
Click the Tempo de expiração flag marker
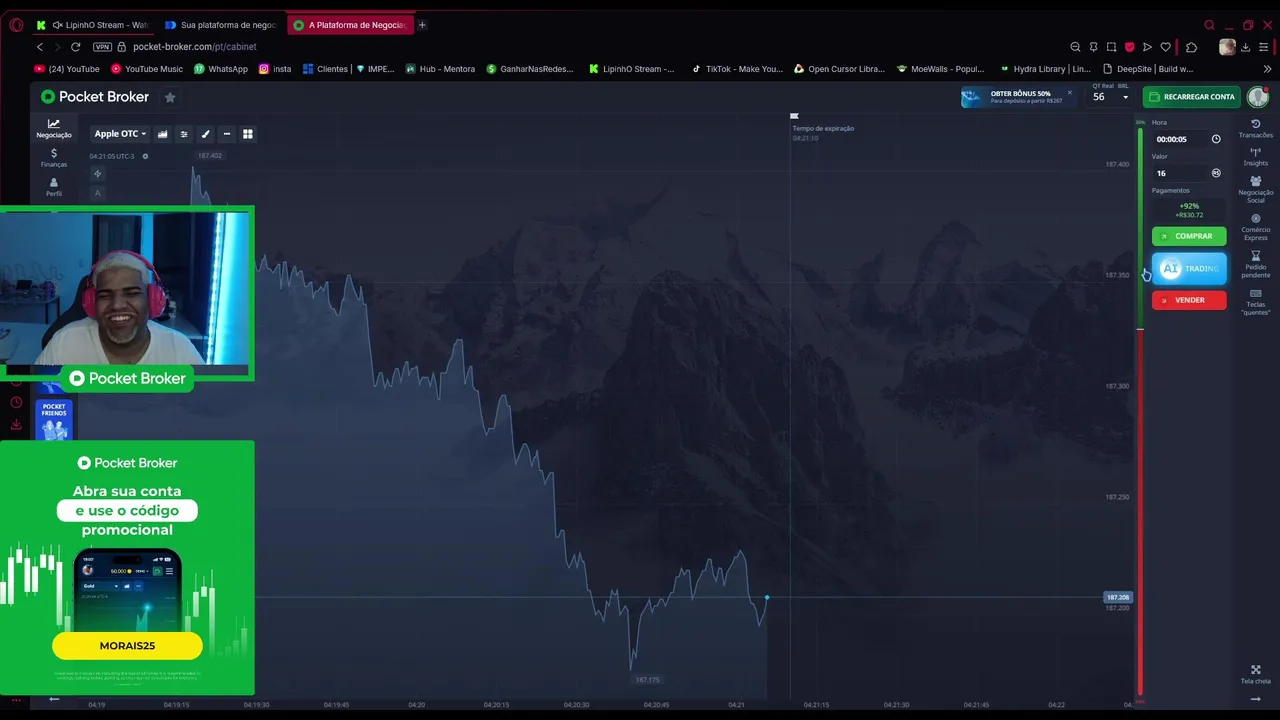tap(794, 117)
